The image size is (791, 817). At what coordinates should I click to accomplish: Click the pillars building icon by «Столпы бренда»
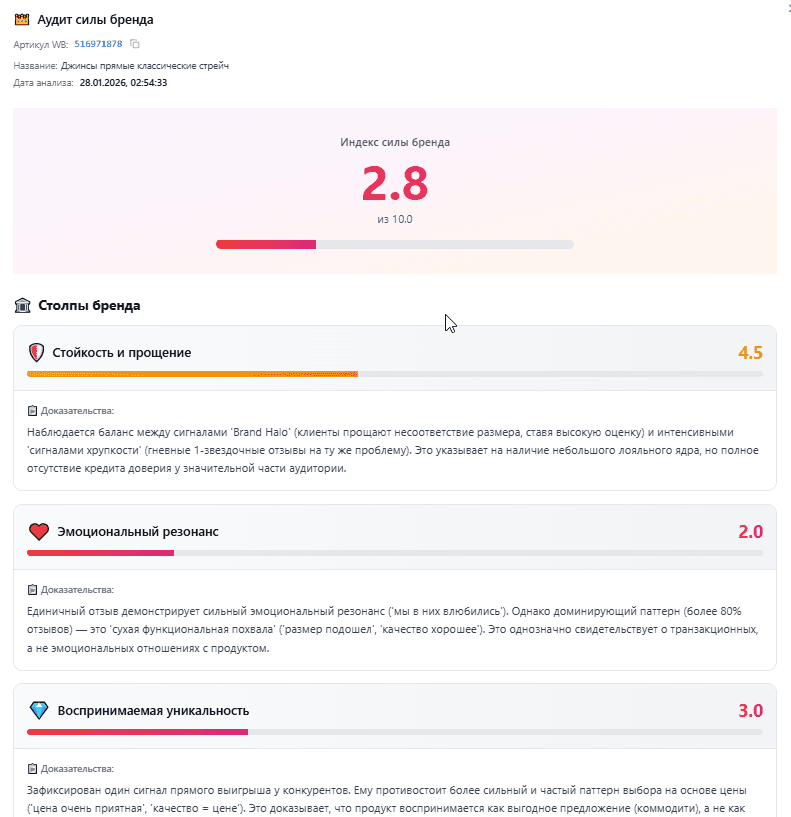tap(22, 305)
